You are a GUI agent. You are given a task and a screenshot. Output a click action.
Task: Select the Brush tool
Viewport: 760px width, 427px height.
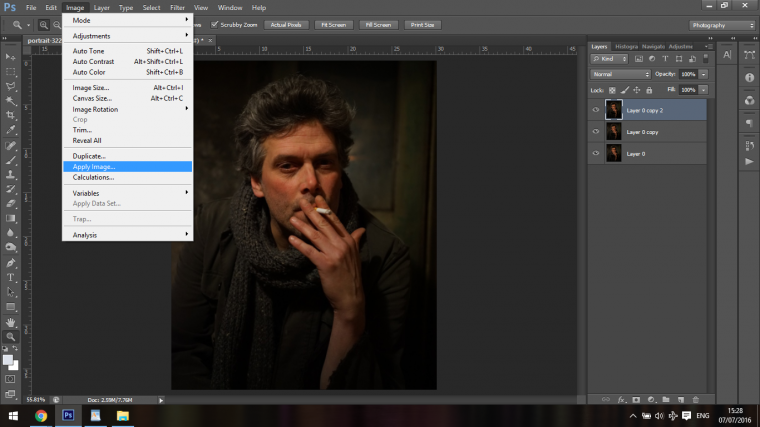(x=10, y=160)
